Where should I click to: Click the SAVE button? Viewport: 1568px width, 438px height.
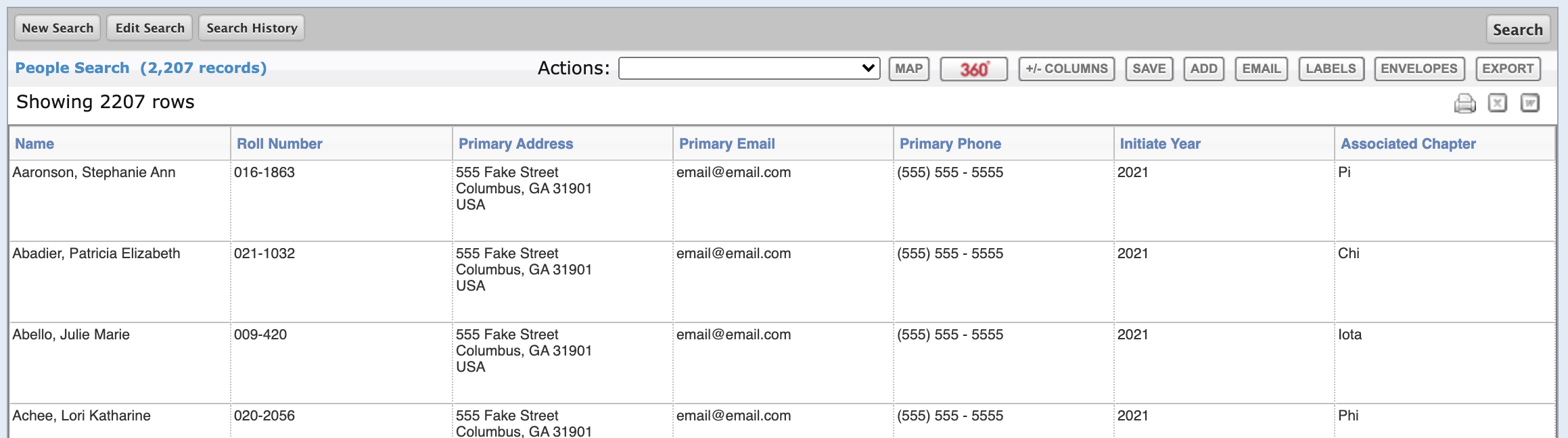pos(1149,69)
